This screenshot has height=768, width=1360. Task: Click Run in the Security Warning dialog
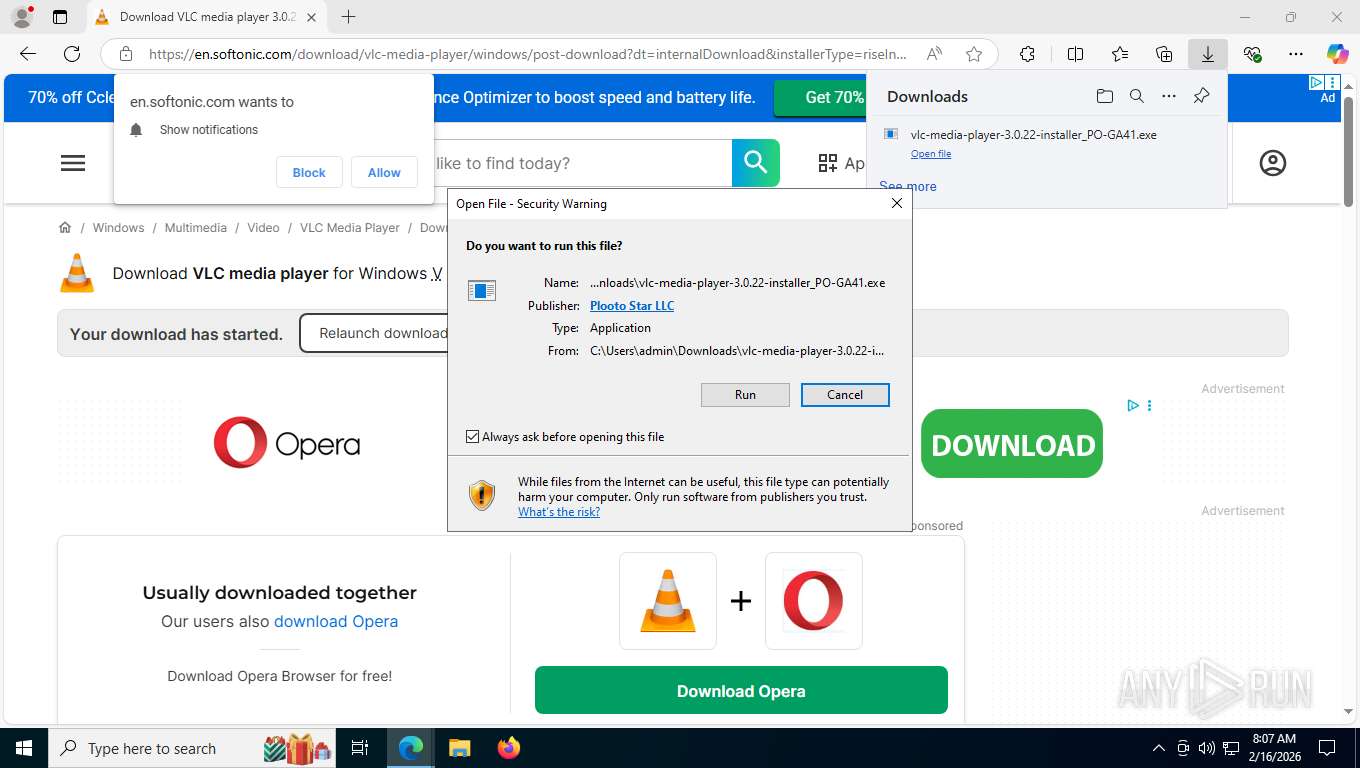tap(745, 395)
